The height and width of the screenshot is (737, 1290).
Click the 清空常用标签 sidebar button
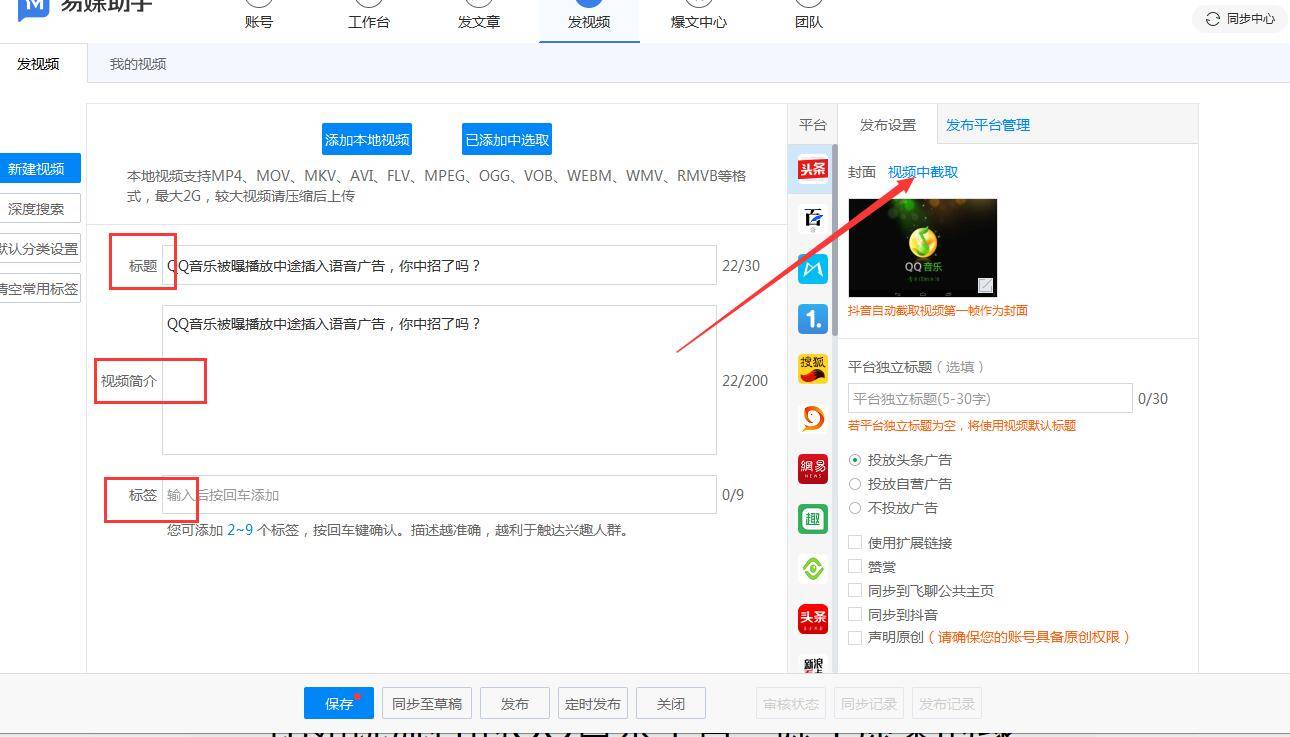(x=39, y=289)
